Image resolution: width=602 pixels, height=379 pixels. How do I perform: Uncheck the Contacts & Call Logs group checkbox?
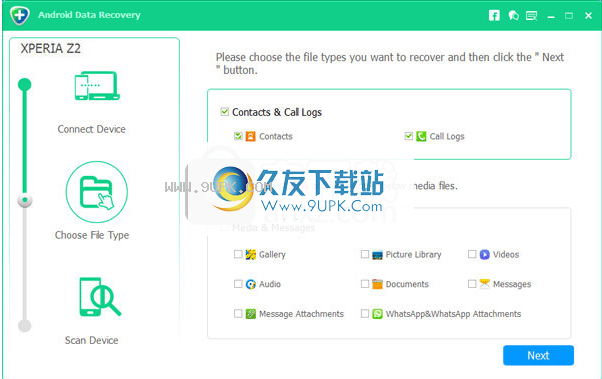[225, 112]
